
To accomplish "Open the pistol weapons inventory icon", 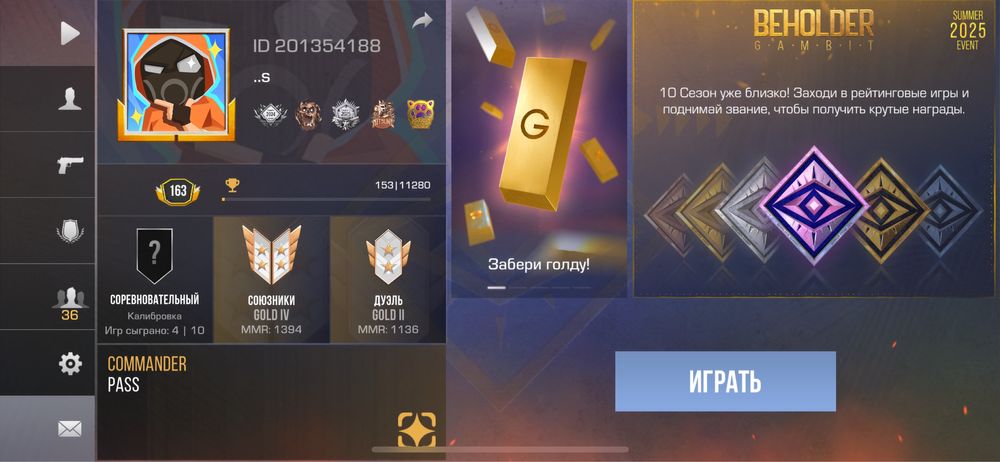I will (70, 165).
